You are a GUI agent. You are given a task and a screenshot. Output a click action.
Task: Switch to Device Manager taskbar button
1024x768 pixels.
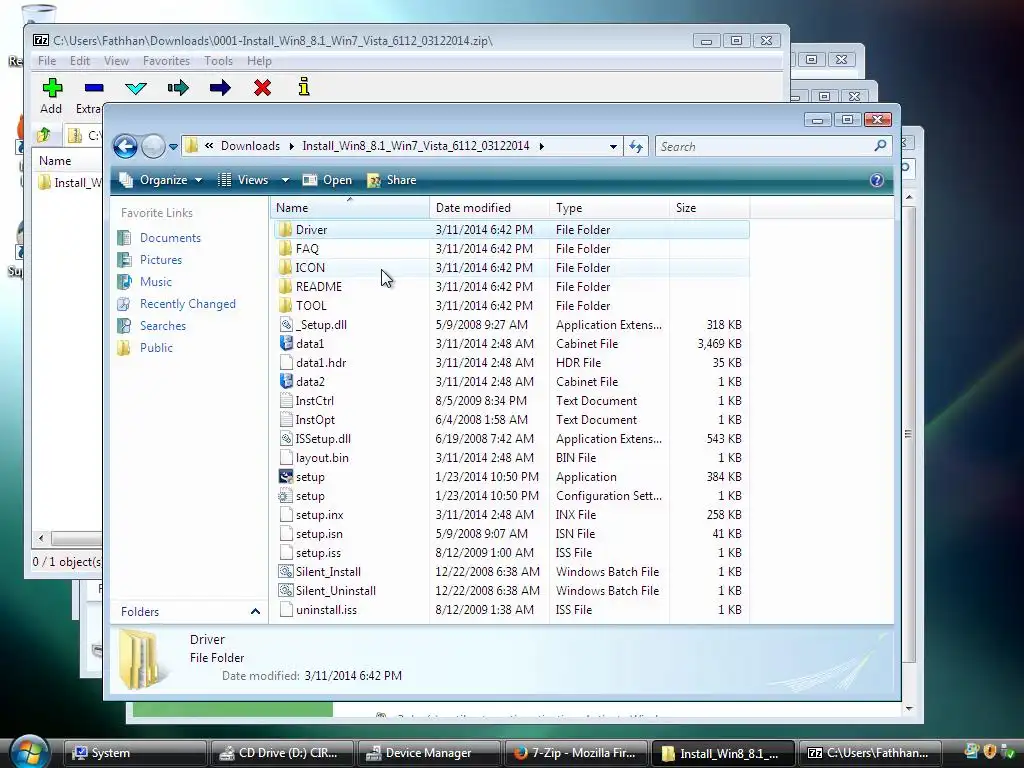point(428,753)
